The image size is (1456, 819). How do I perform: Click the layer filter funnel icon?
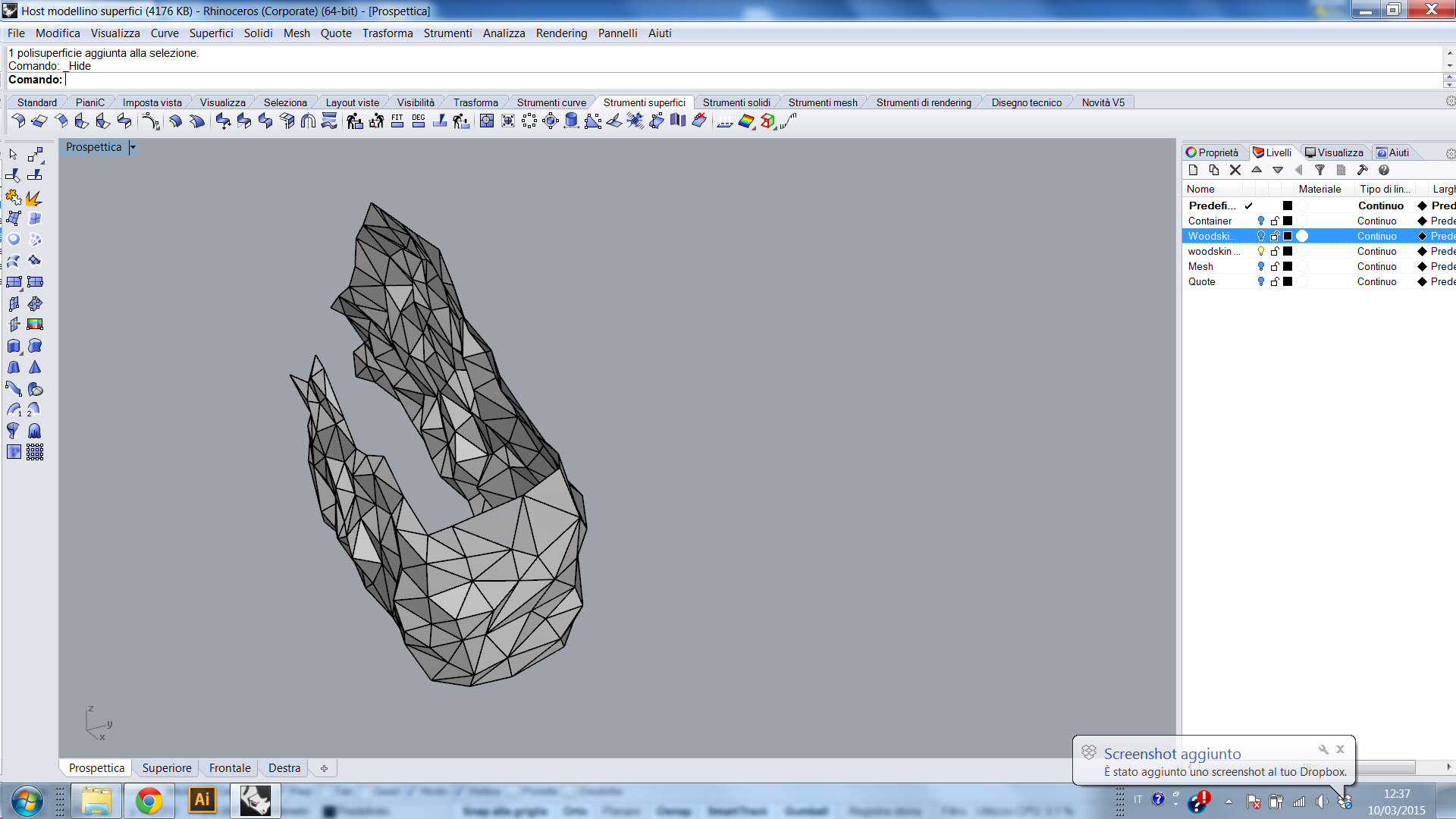point(1319,170)
